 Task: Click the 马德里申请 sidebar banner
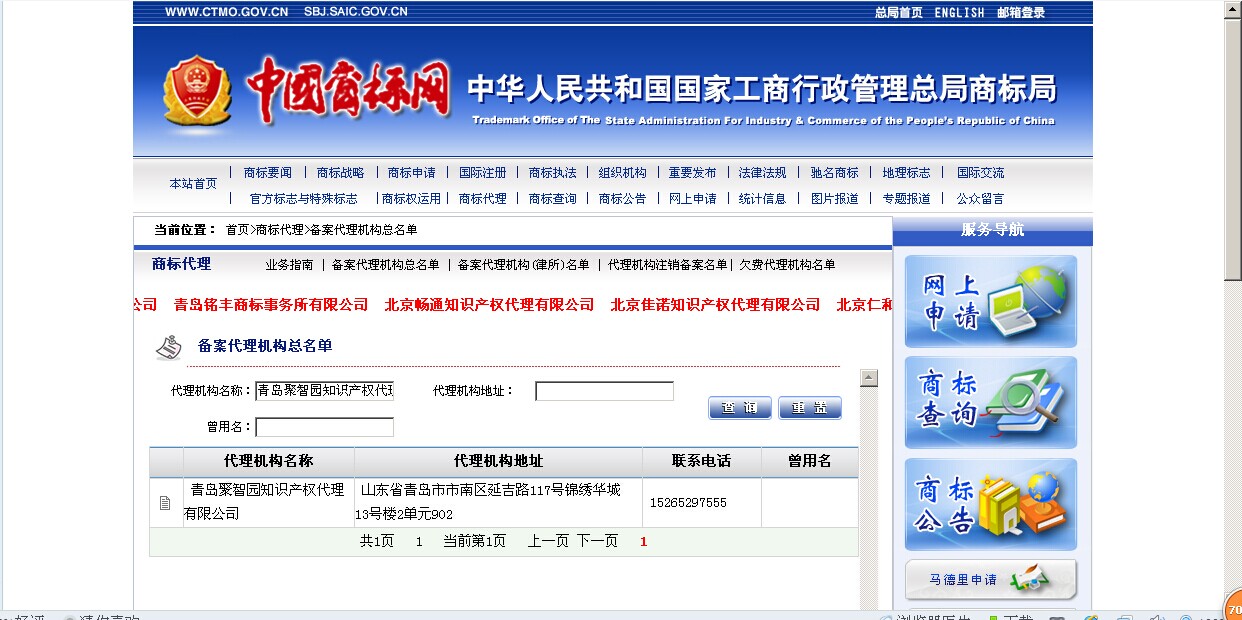990,580
